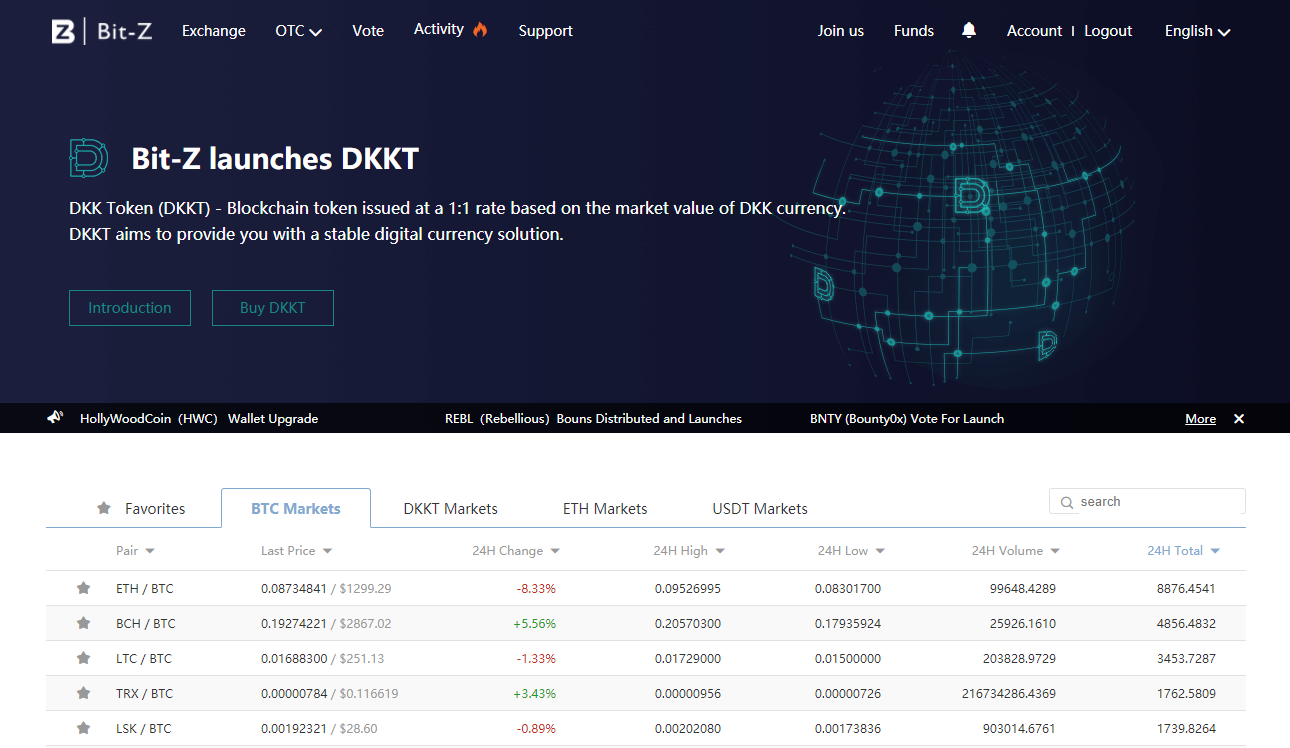Screen dimensions: 1290x748
Task: Favorite the TRX / BTC pair star
Action: point(84,693)
